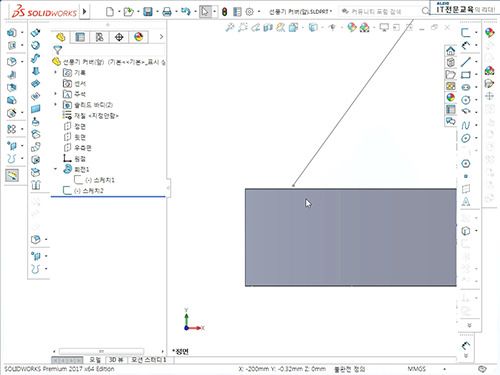Open the unit system dropdown next to MMGS
This screenshot has width=500, height=375.
[444, 369]
